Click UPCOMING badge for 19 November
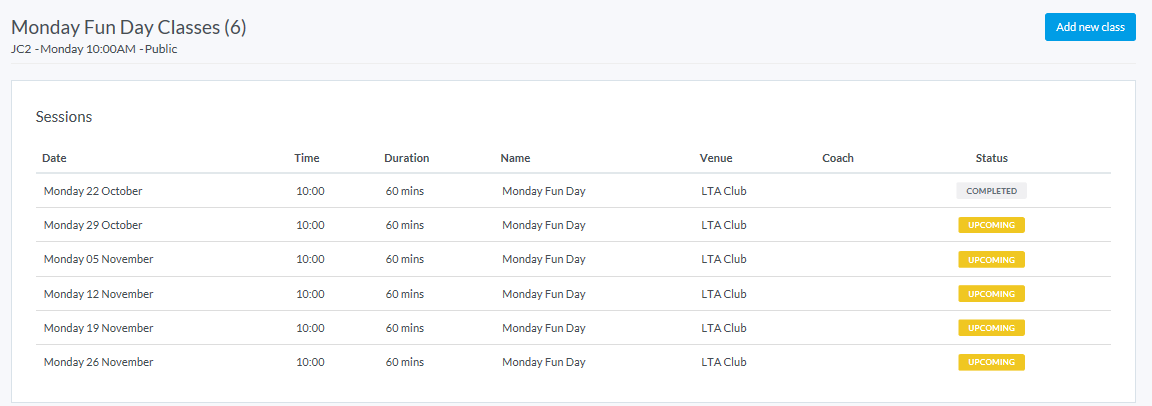The width and height of the screenshot is (1152, 406). (991, 328)
